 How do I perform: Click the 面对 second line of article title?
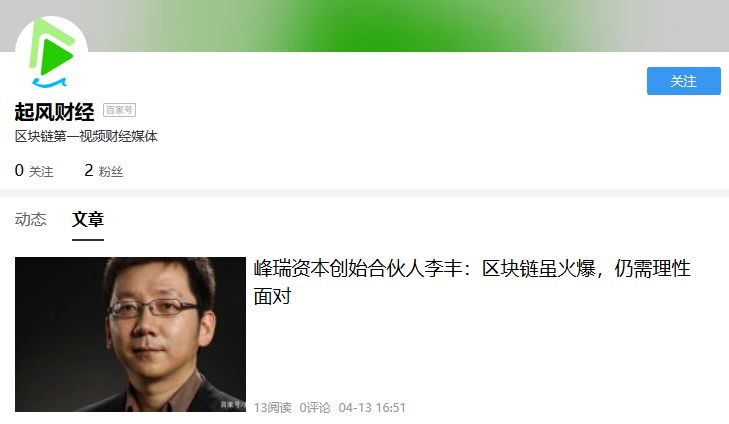[272, 296]
